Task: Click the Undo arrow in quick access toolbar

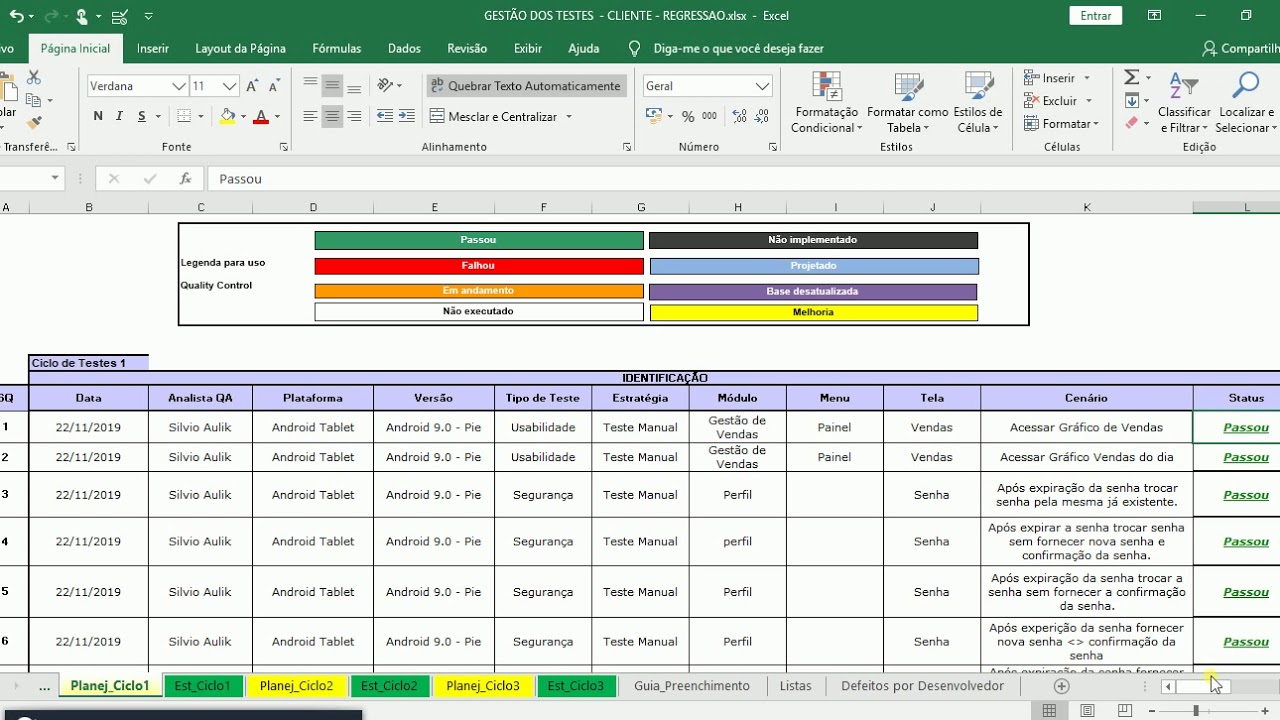Action: [16, 16]
